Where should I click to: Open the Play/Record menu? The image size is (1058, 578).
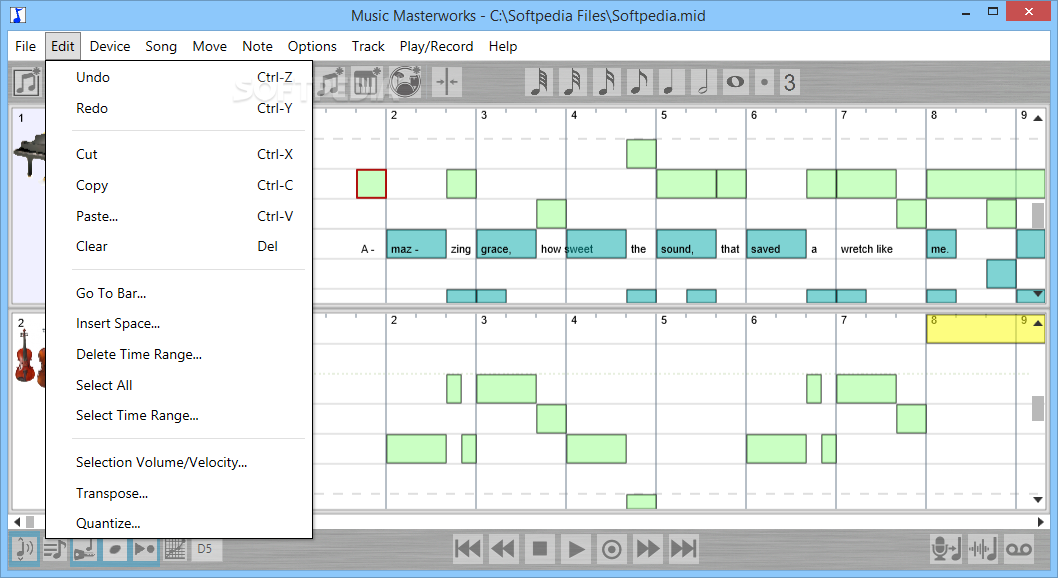(x=436, y=46)
